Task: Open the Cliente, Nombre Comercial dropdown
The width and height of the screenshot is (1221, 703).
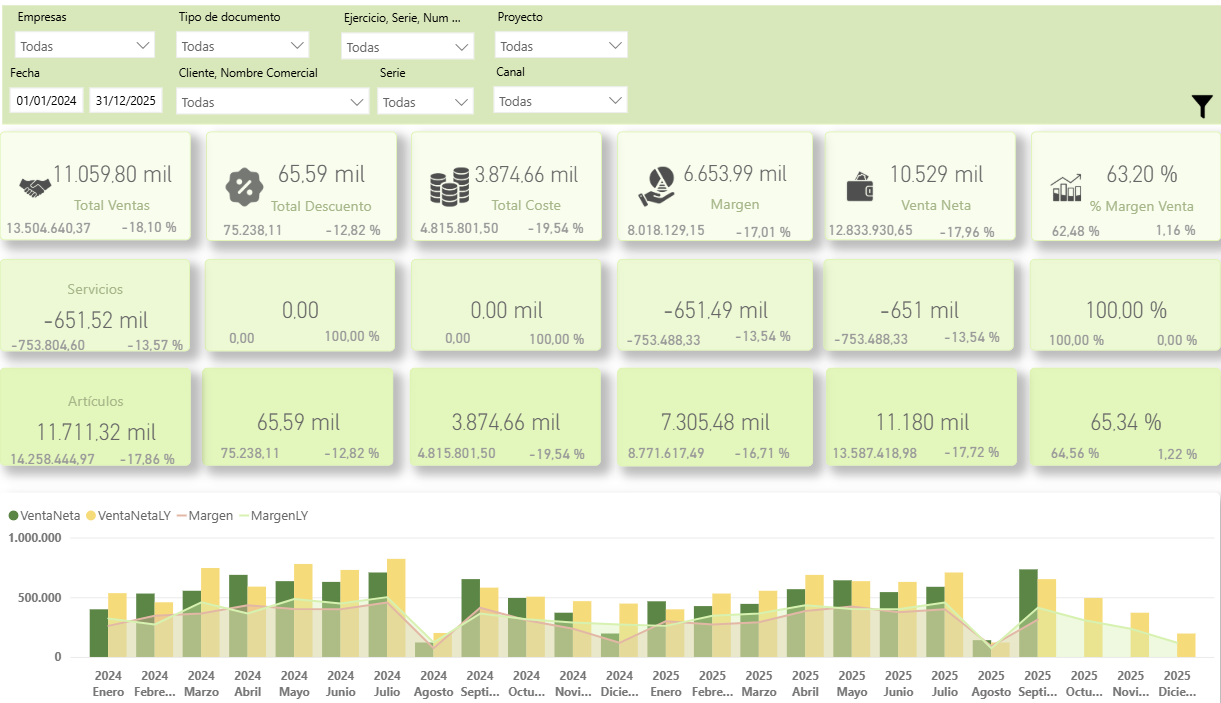Action: (272, 102)
